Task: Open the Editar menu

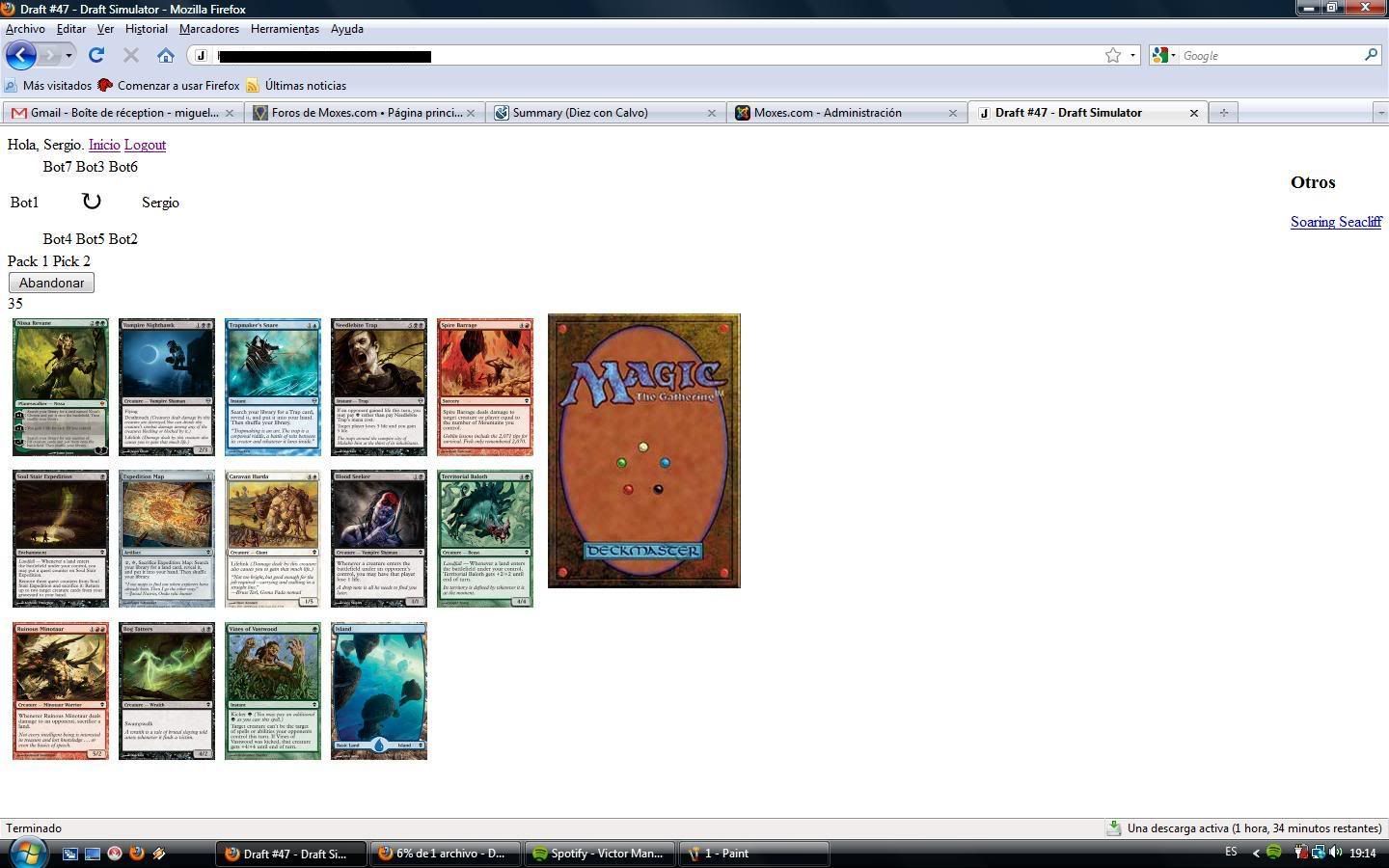Action: click(x=71, y=29)
